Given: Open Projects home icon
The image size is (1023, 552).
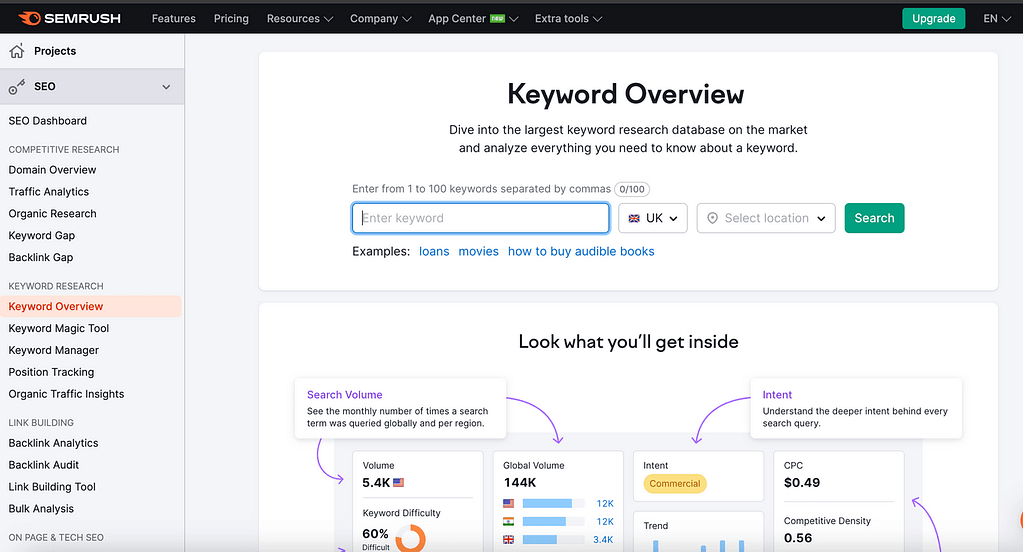Looking at the screenshot, I should tap(17, 51).
